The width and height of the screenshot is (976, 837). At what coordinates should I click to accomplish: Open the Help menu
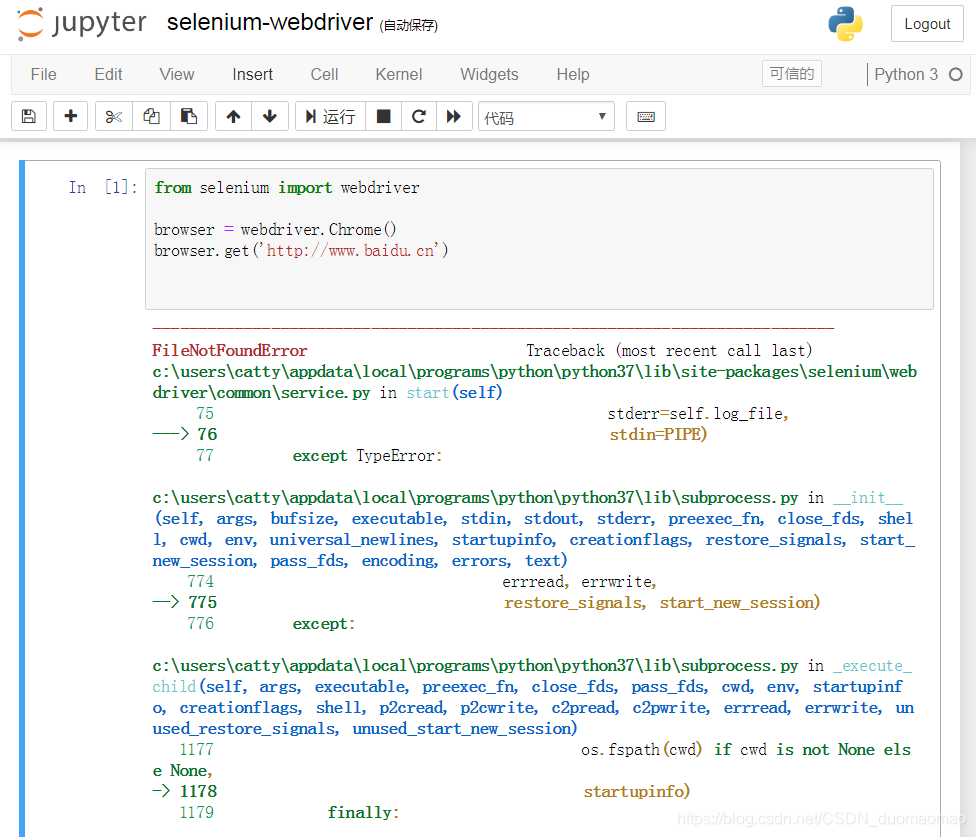coord(573,75)
